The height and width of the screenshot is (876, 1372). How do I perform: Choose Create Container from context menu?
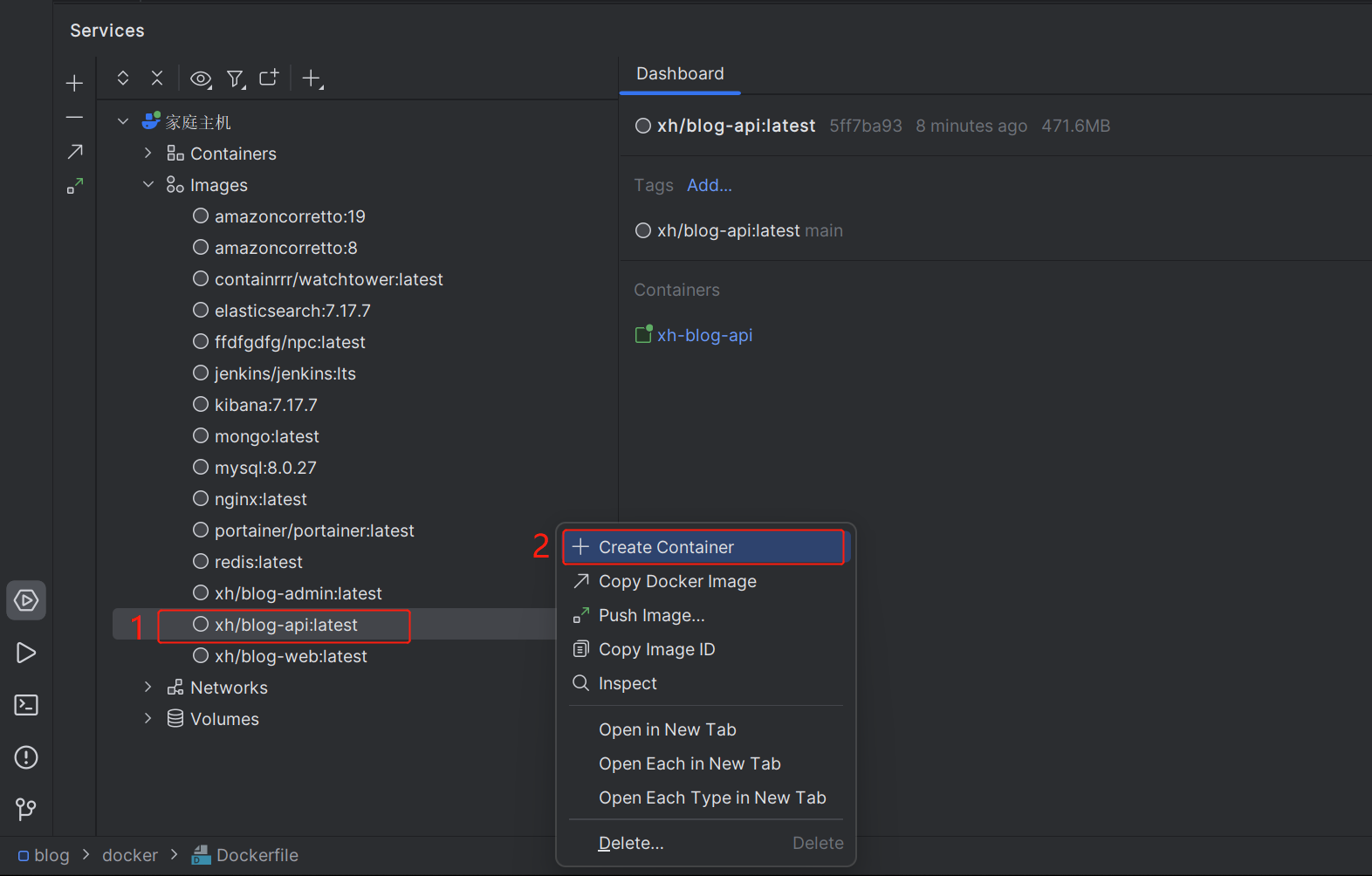tap(666, 547)
